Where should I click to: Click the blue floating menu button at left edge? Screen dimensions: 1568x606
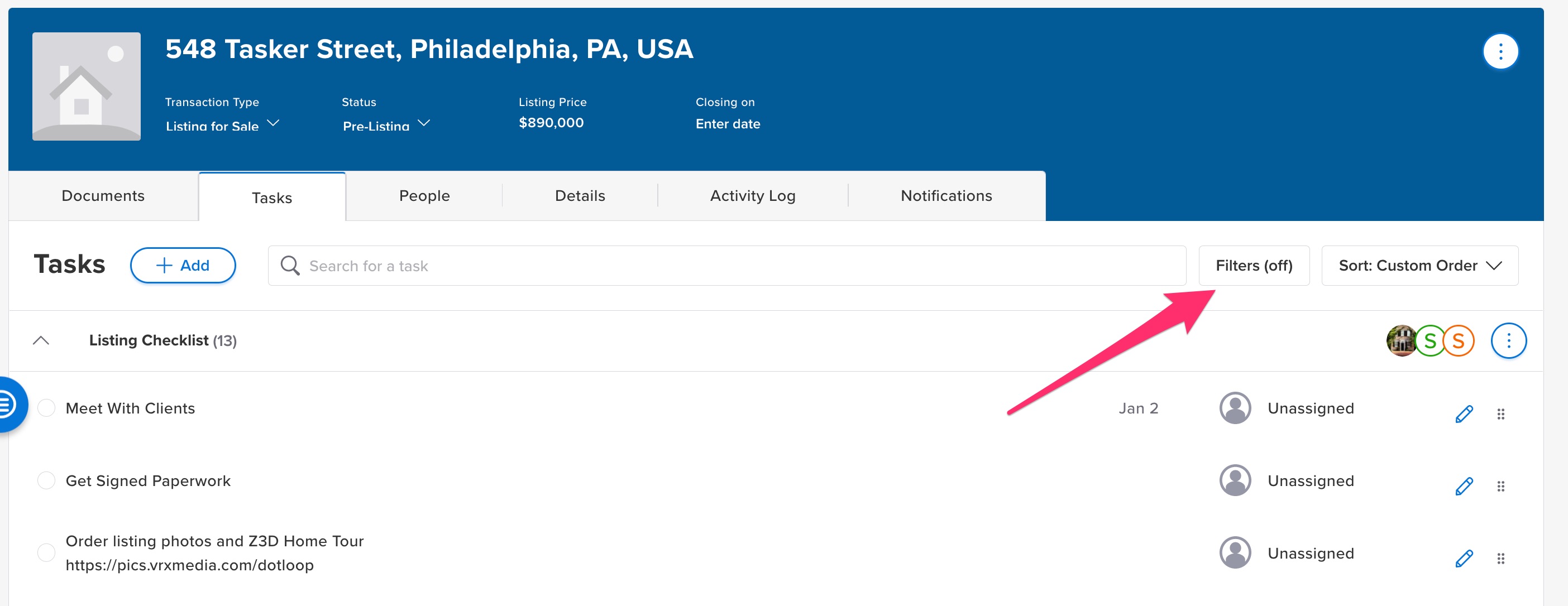click(x=8, y=404)
